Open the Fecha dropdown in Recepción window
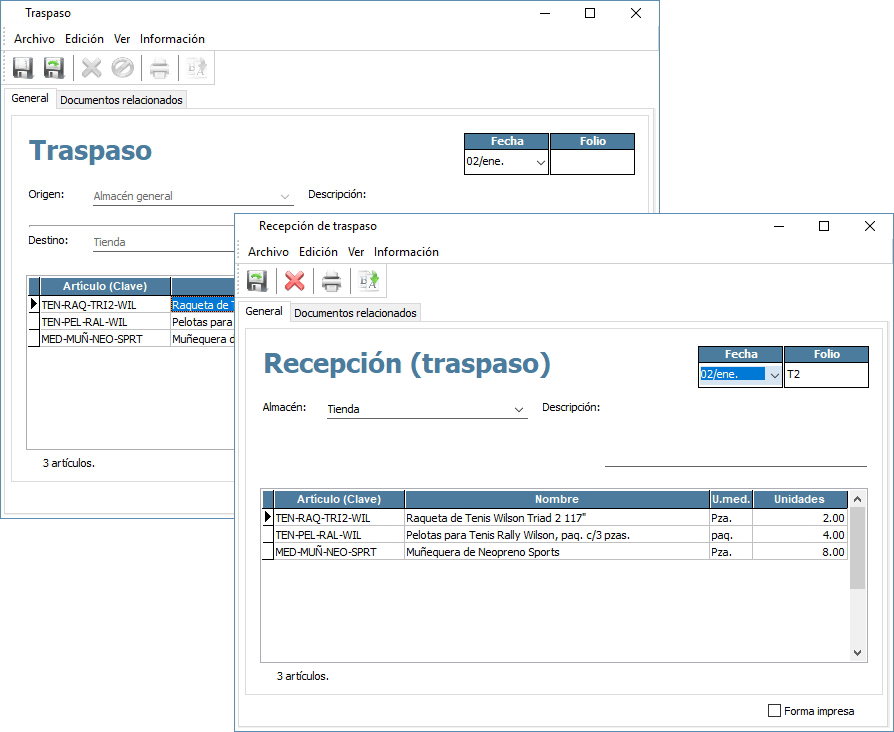This screenshot has width=894, height=732. [773, 375]
